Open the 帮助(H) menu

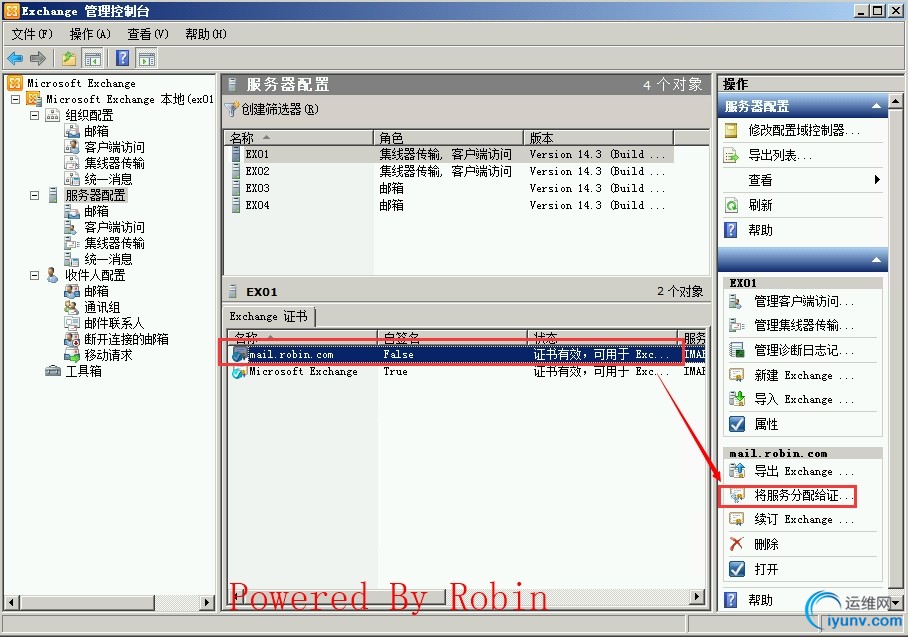206,34
